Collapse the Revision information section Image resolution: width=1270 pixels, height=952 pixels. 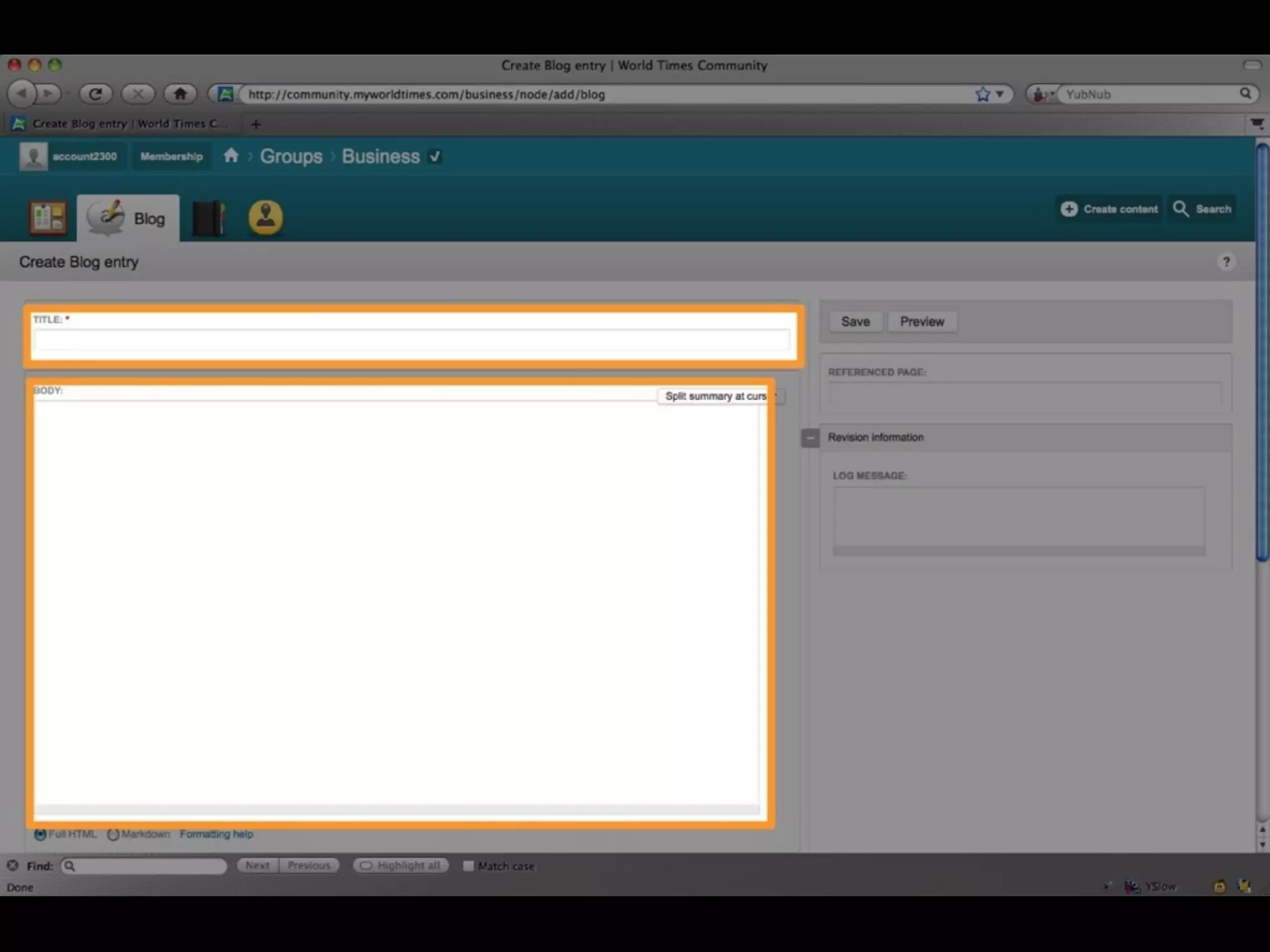click(x=810, y=438)
